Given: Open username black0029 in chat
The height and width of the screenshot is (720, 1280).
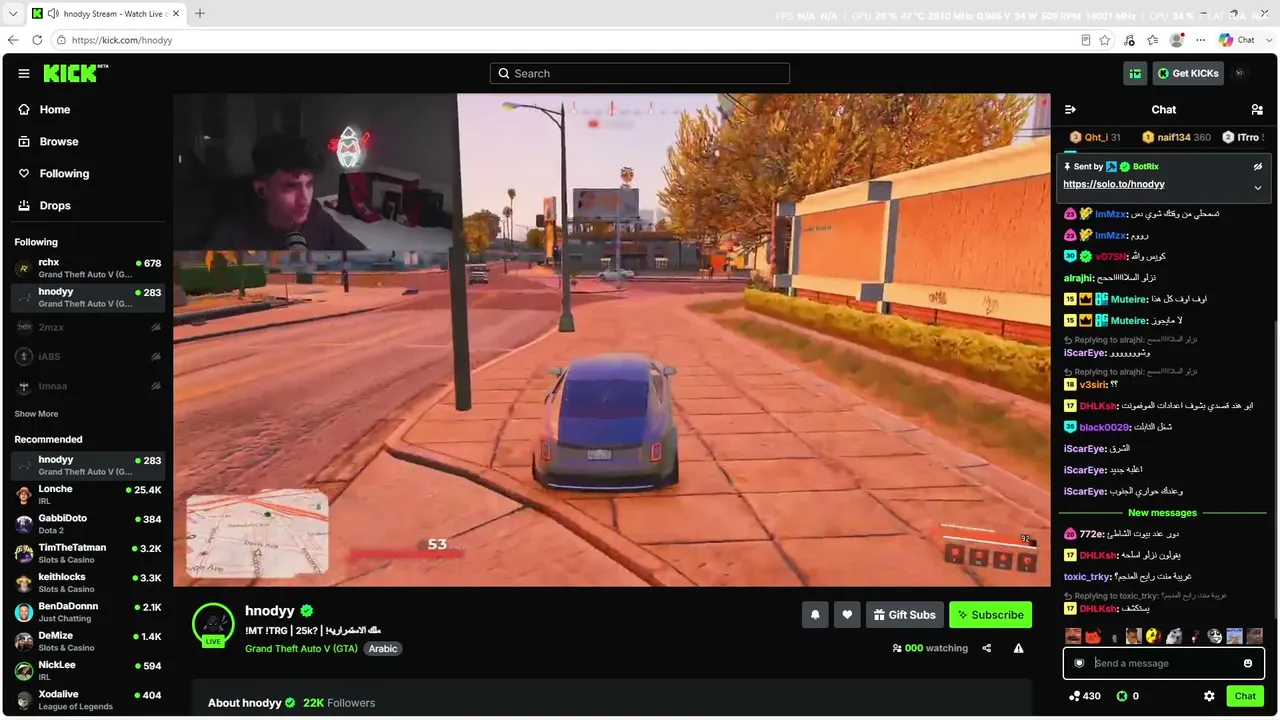Looking at the screenshot, I should (x=1104, y=427).
